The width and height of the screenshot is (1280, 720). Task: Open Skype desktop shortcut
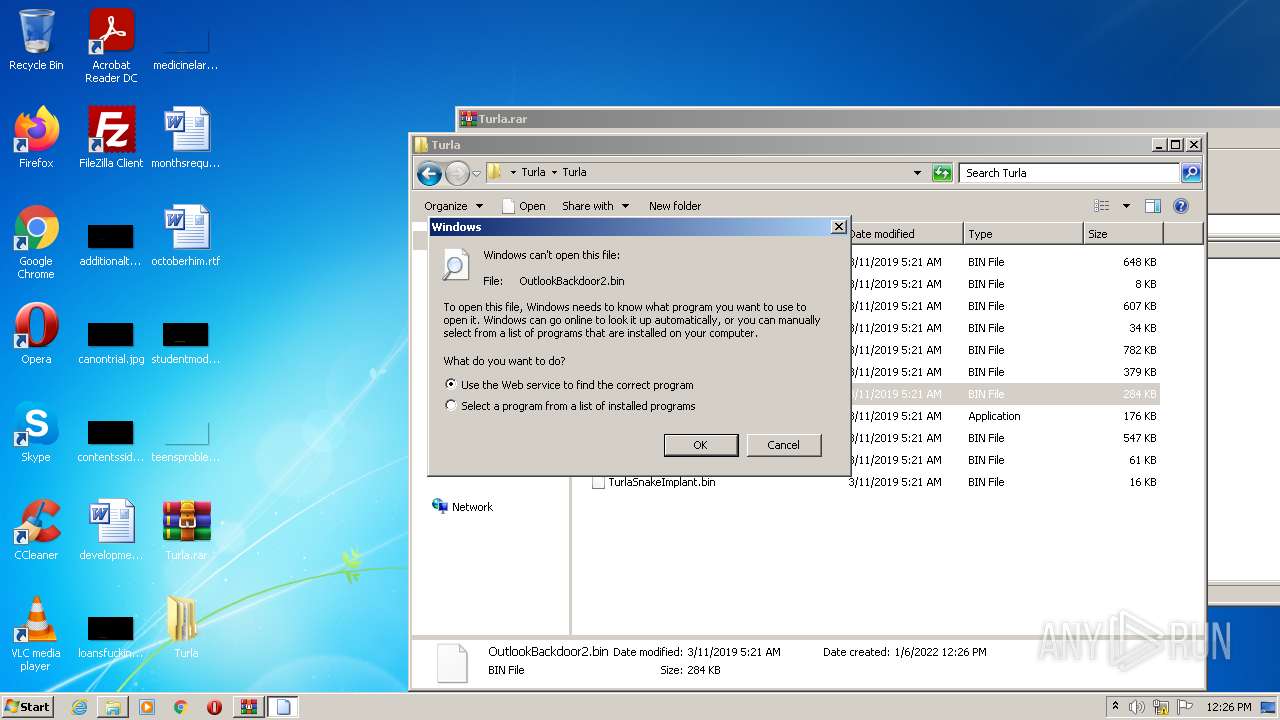36,432
